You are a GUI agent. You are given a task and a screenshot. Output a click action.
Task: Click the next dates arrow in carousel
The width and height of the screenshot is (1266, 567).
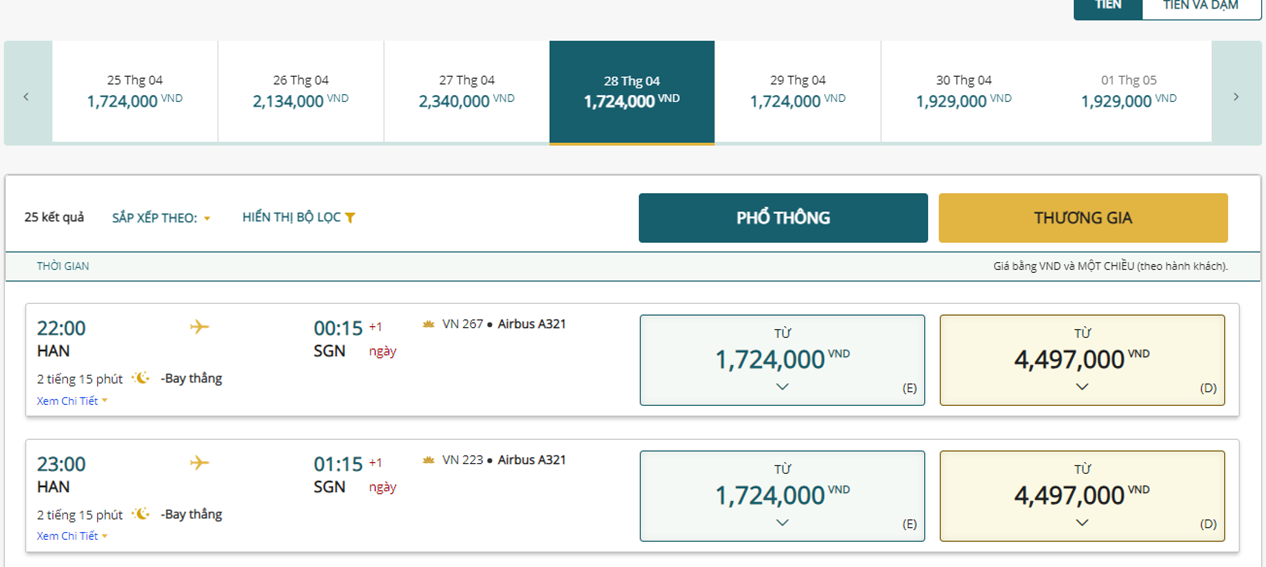(x=1236, y=97)
